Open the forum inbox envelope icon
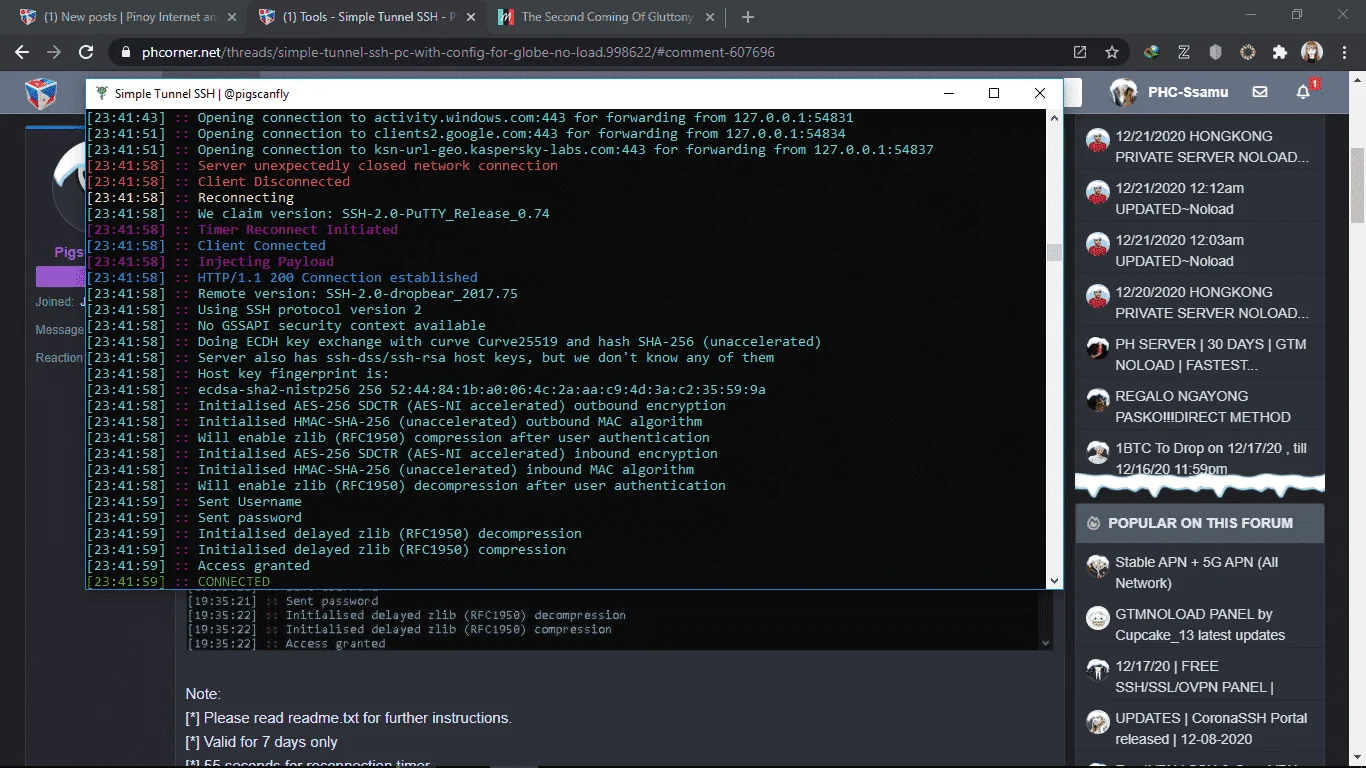 1260,92
